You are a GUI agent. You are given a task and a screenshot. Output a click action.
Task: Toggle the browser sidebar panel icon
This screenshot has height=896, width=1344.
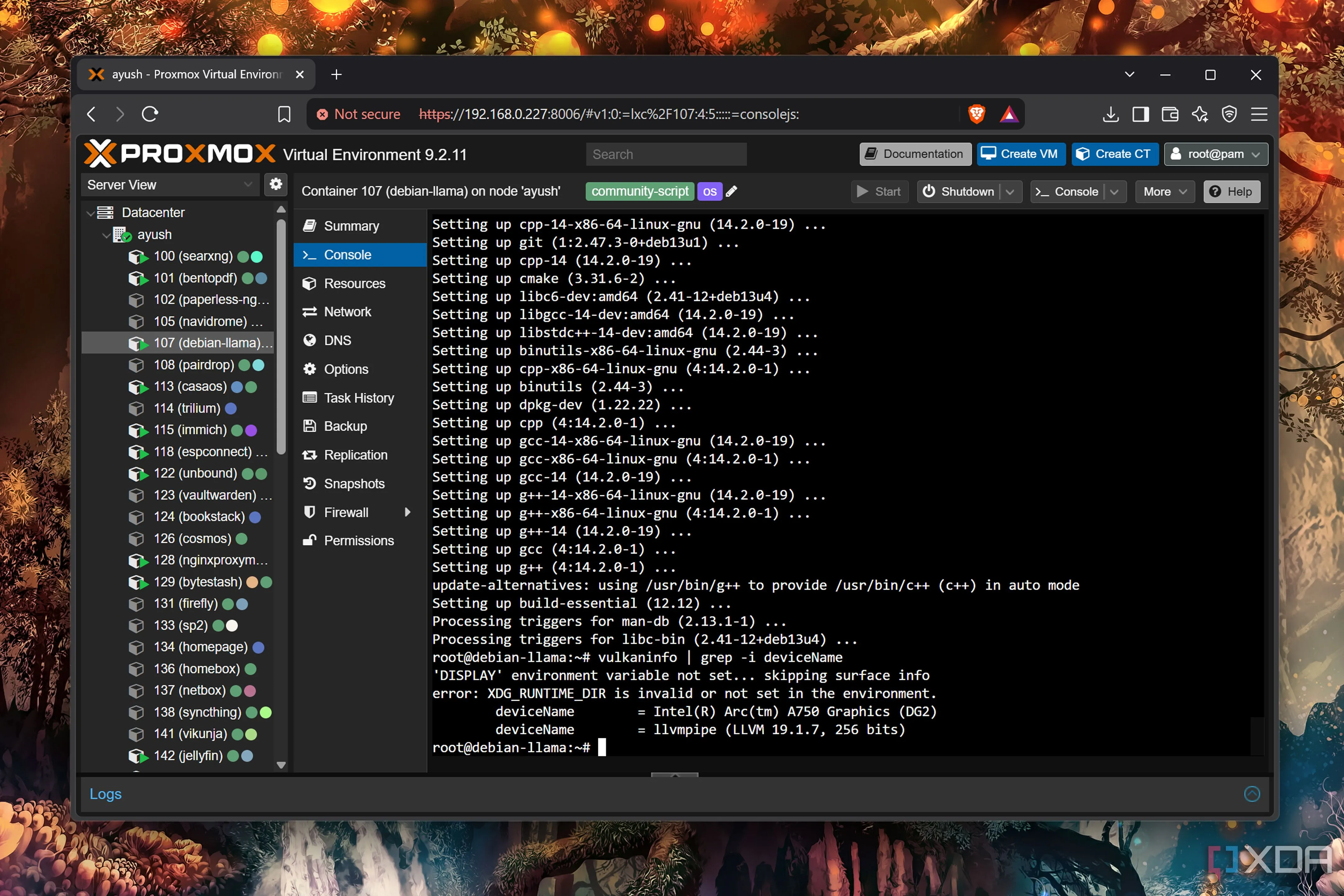pyautogui.click(x=1141, y=114)
